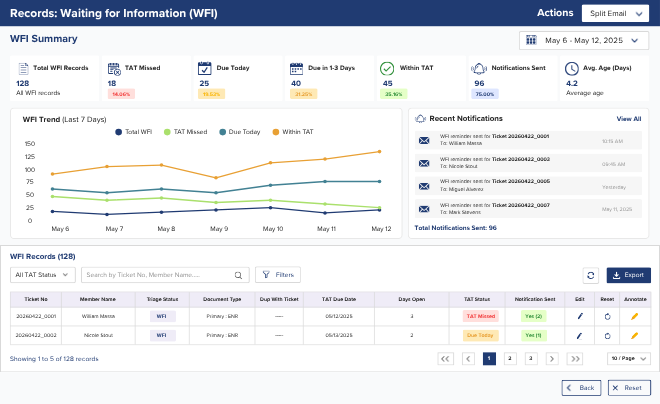
Task: Reset the William Massa record icon
Action: point(607,316)
